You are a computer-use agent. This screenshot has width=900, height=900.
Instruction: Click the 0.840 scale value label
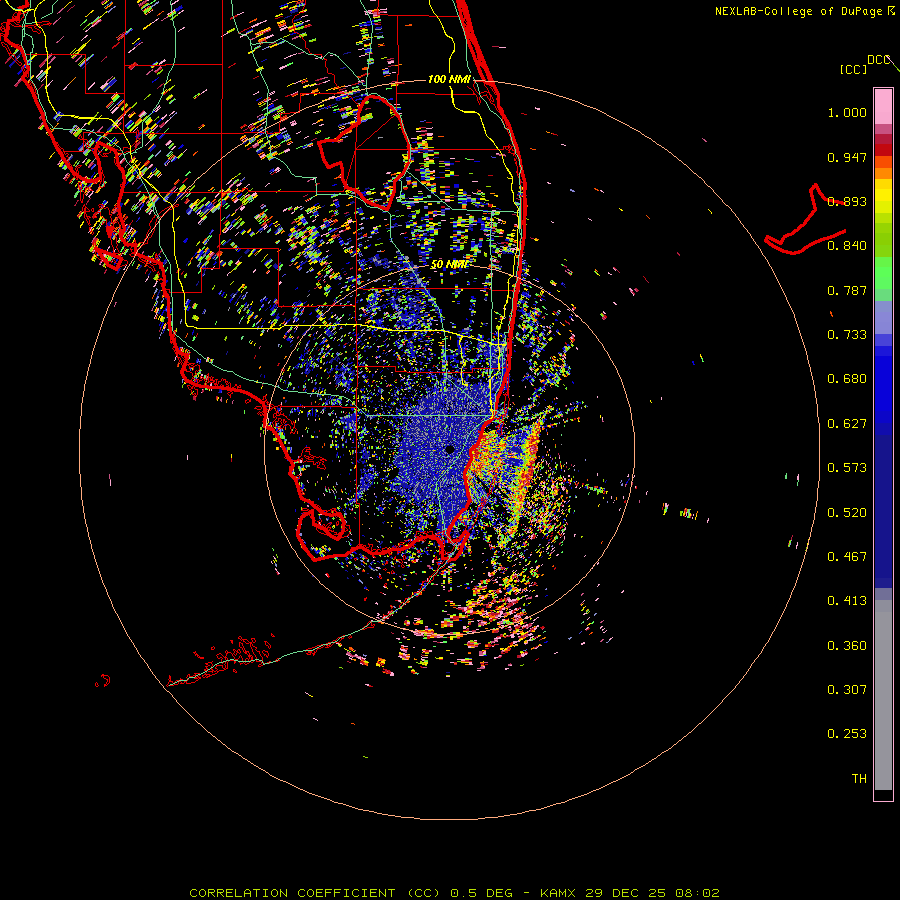click(847, 246)
